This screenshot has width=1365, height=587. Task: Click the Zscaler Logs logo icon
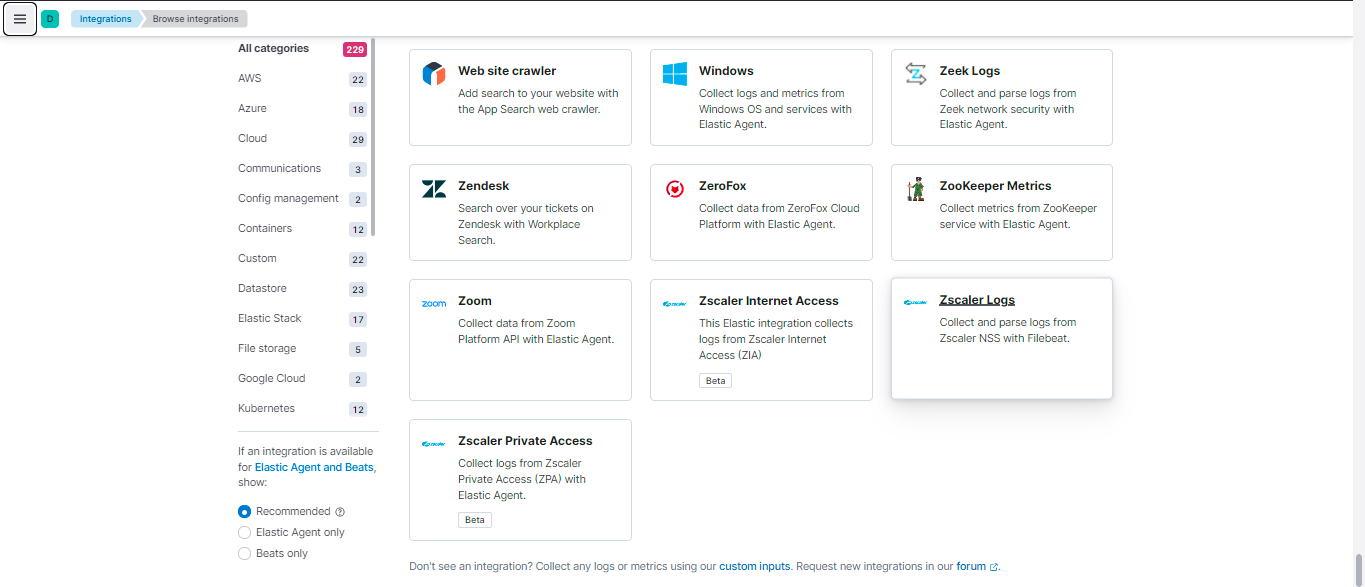[916, 302]
